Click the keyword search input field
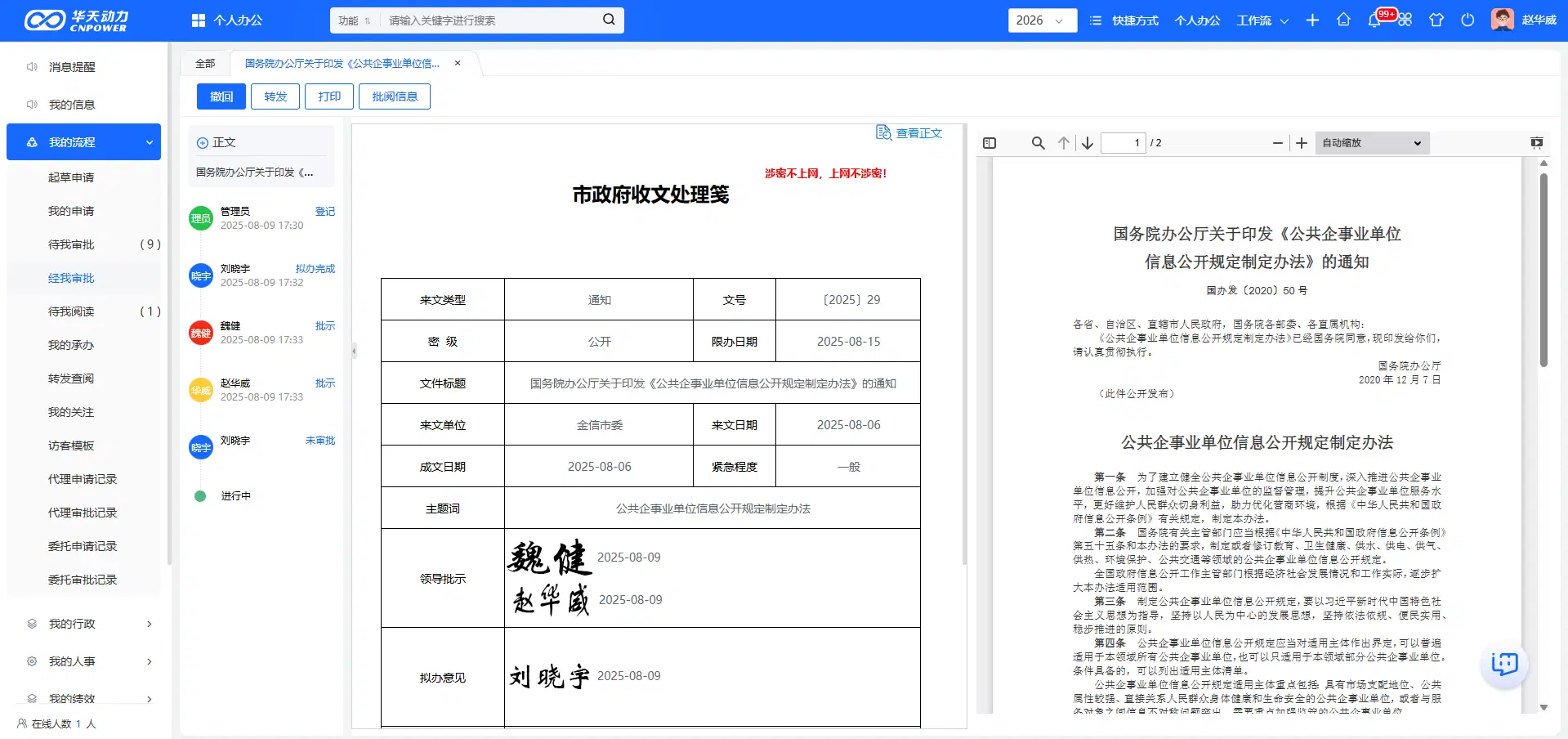 pos(490,20)
